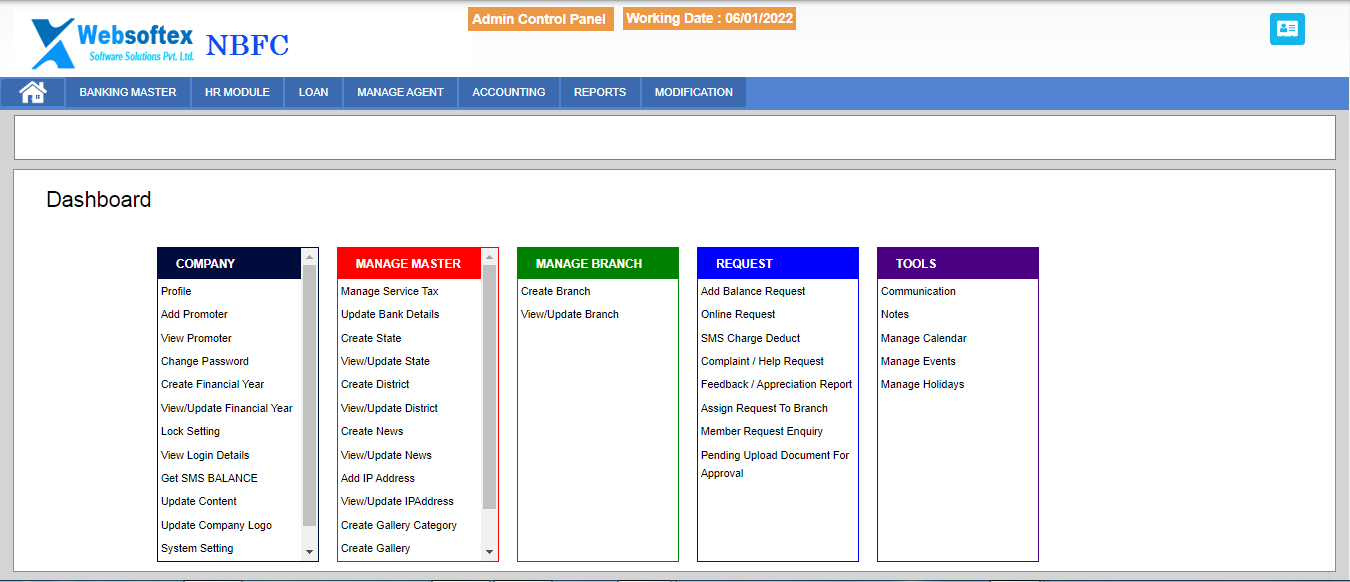Screen dimensions: 1350x582
Task: Open Create Financial Year
Action: tap(213, 384)
